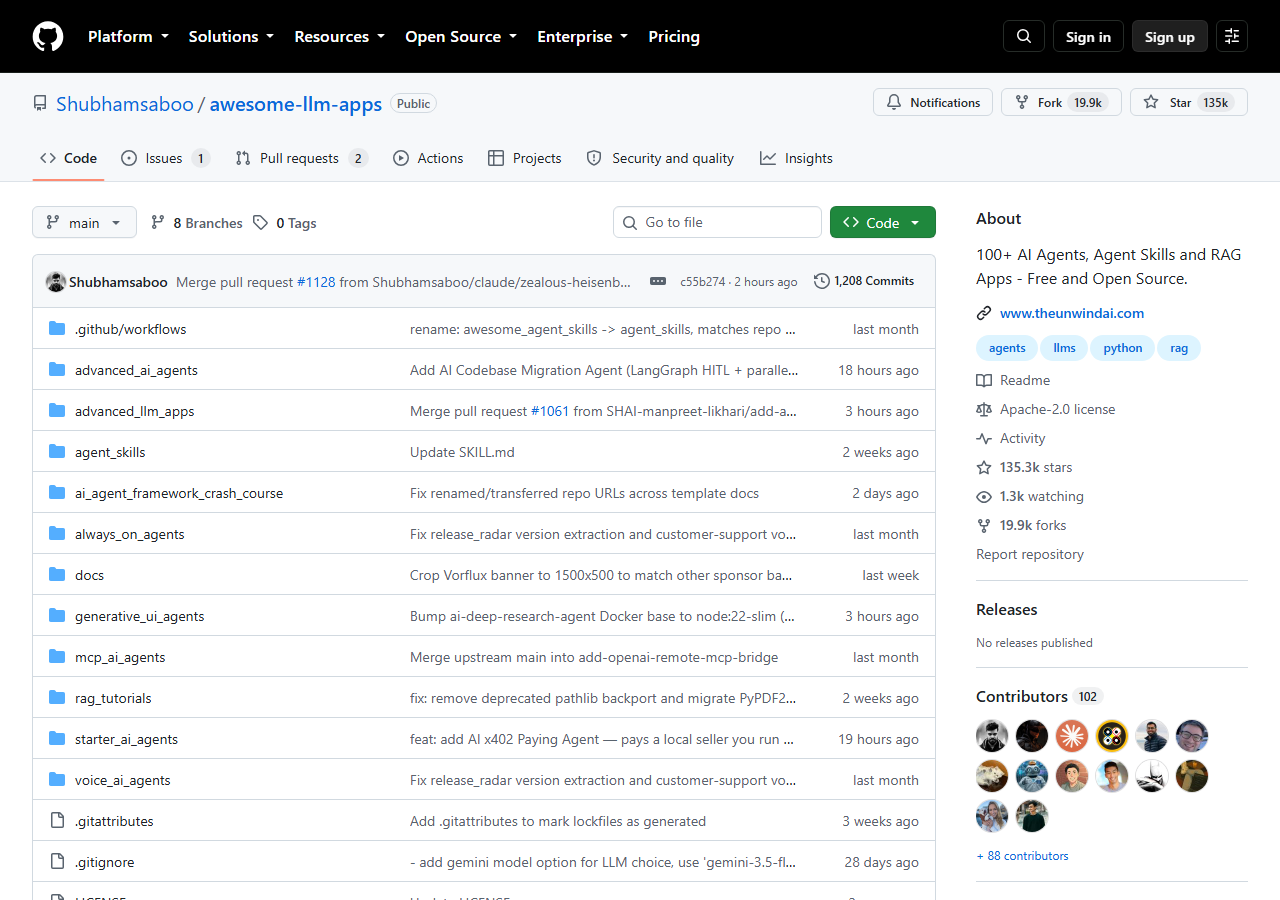Click the Pricing link
1280x900 pixels.
pyautogui.click(x=674, y=36)
